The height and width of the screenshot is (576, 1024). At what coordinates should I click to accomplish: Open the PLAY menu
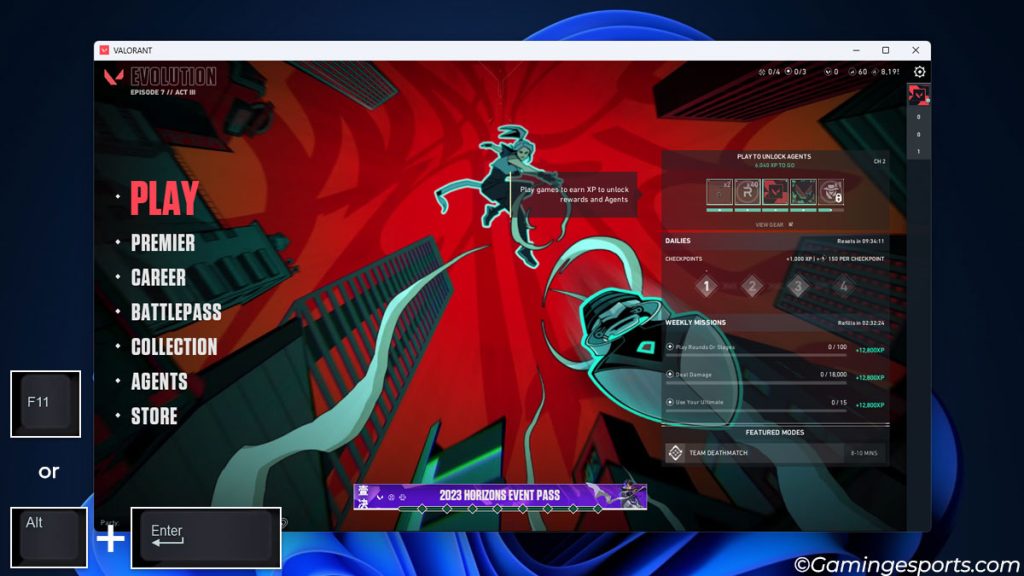164,199
